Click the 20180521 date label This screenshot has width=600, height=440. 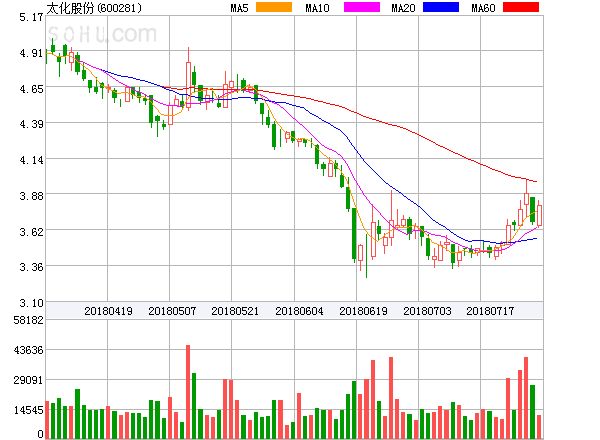235,311
